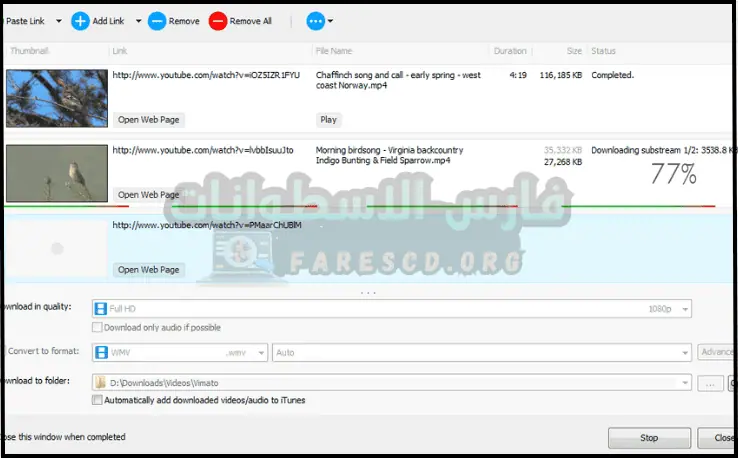Play the completed Chaffinch song video
Image resolution: width=738 pixels, height=458 pixels.
click(x=328, y=120)
